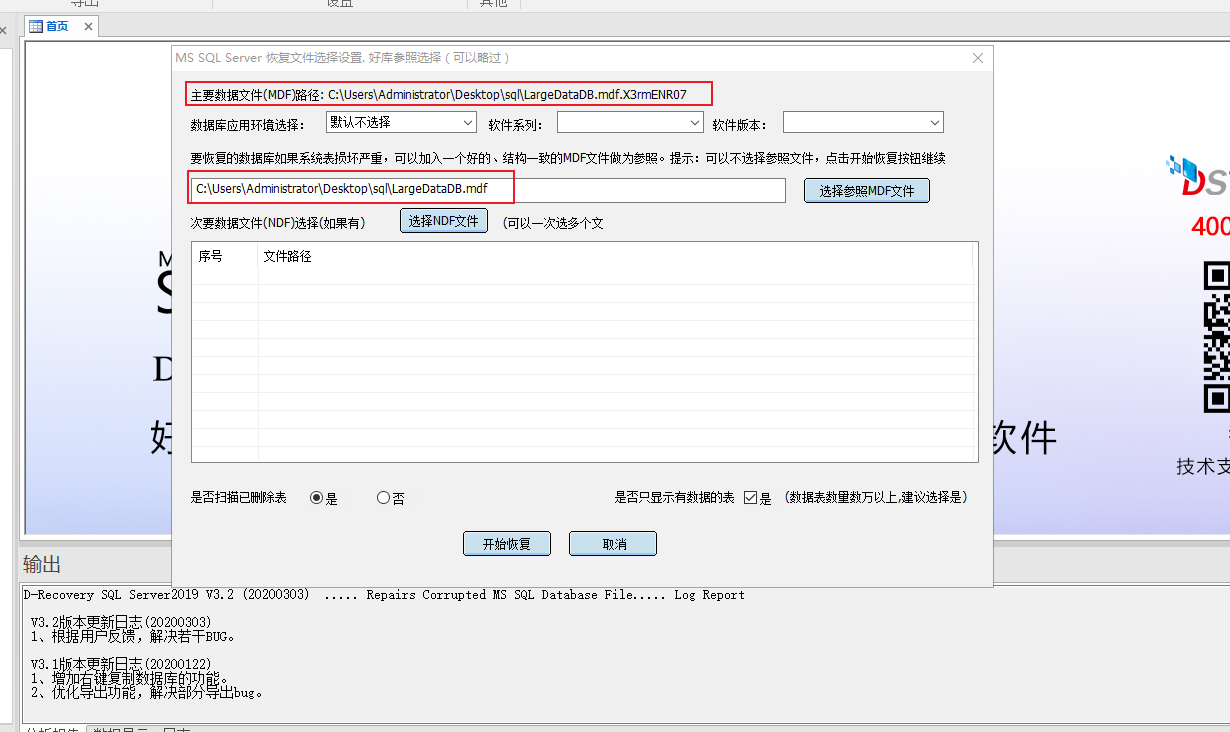Click the 选择NDF文件 button
The width and height of the screenshot is (1230, 732).
[444, 221]
